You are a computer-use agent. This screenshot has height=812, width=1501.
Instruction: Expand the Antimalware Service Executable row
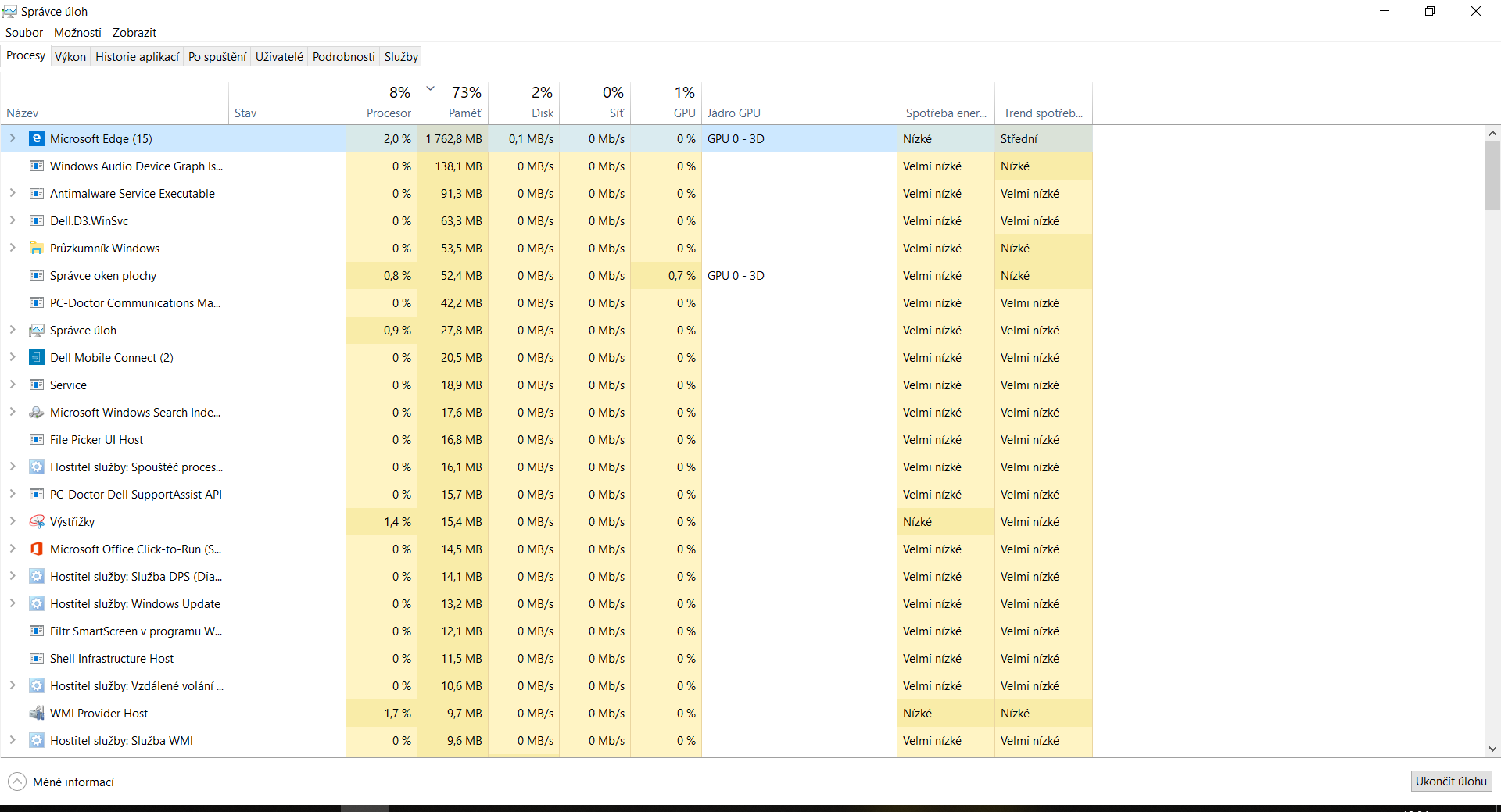point(13,193)
